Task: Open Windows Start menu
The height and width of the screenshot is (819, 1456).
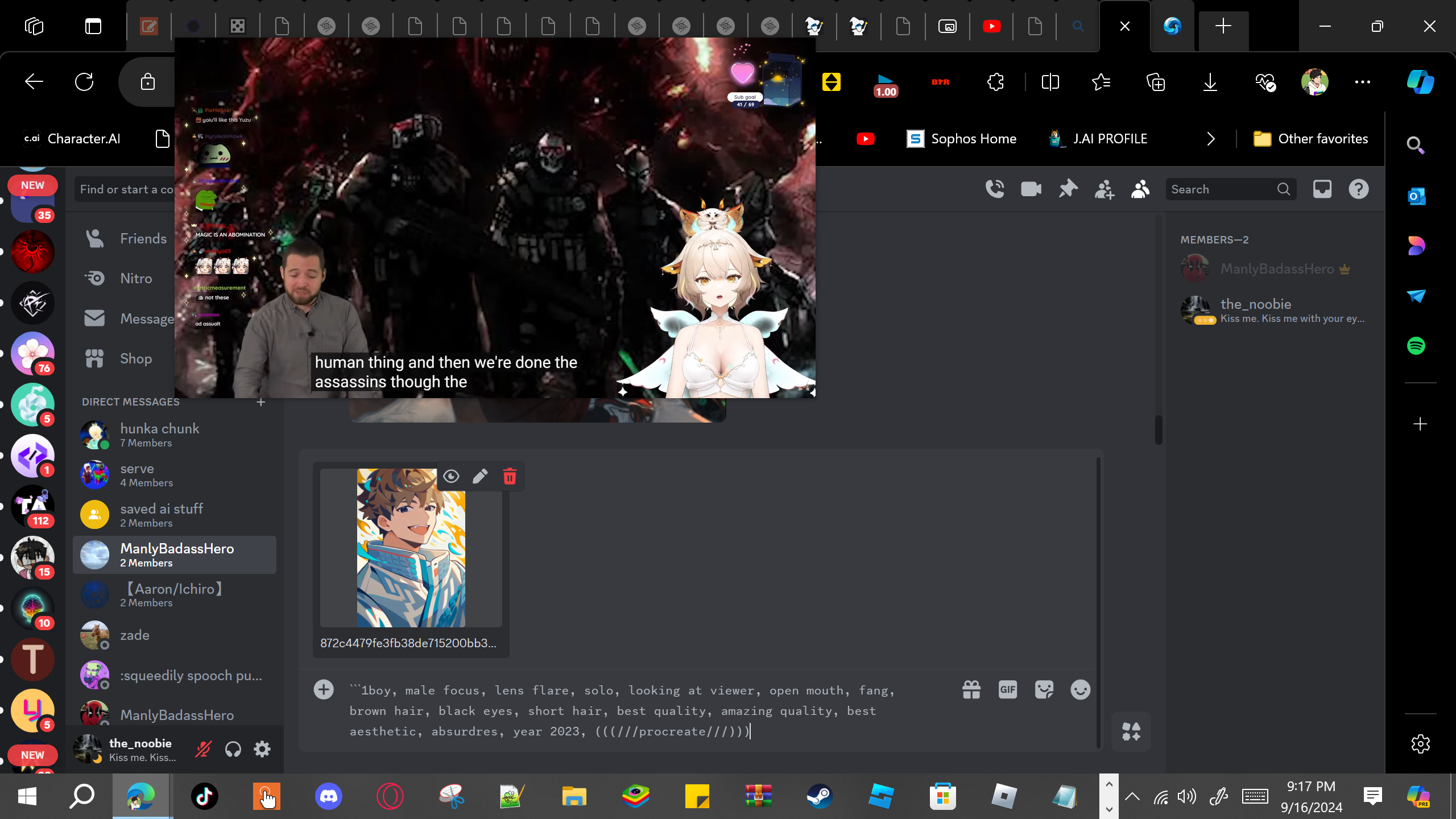Action: point(27,796)
